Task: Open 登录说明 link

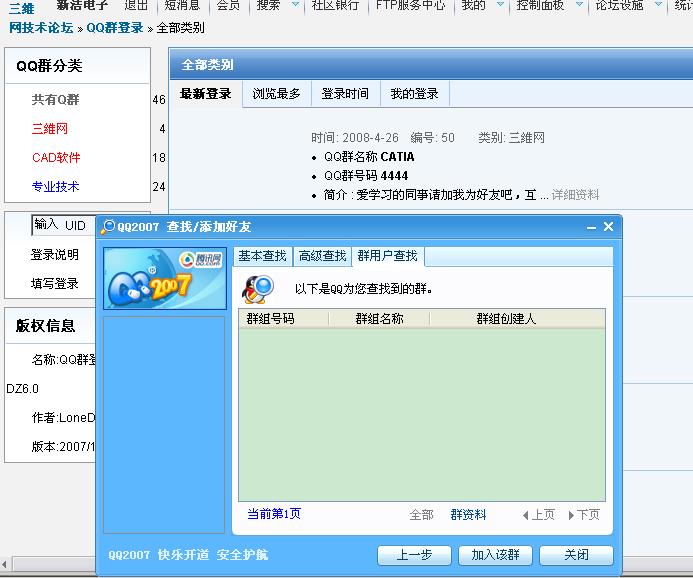Action: (55, 255)
